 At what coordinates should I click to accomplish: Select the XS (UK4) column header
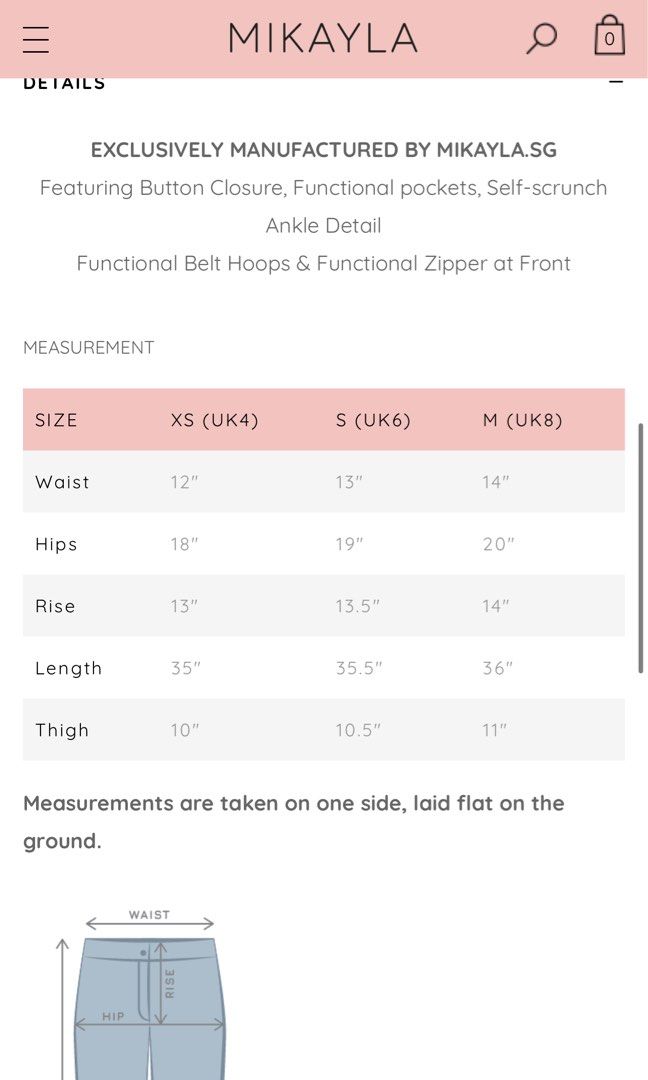[x=215, y=420]
